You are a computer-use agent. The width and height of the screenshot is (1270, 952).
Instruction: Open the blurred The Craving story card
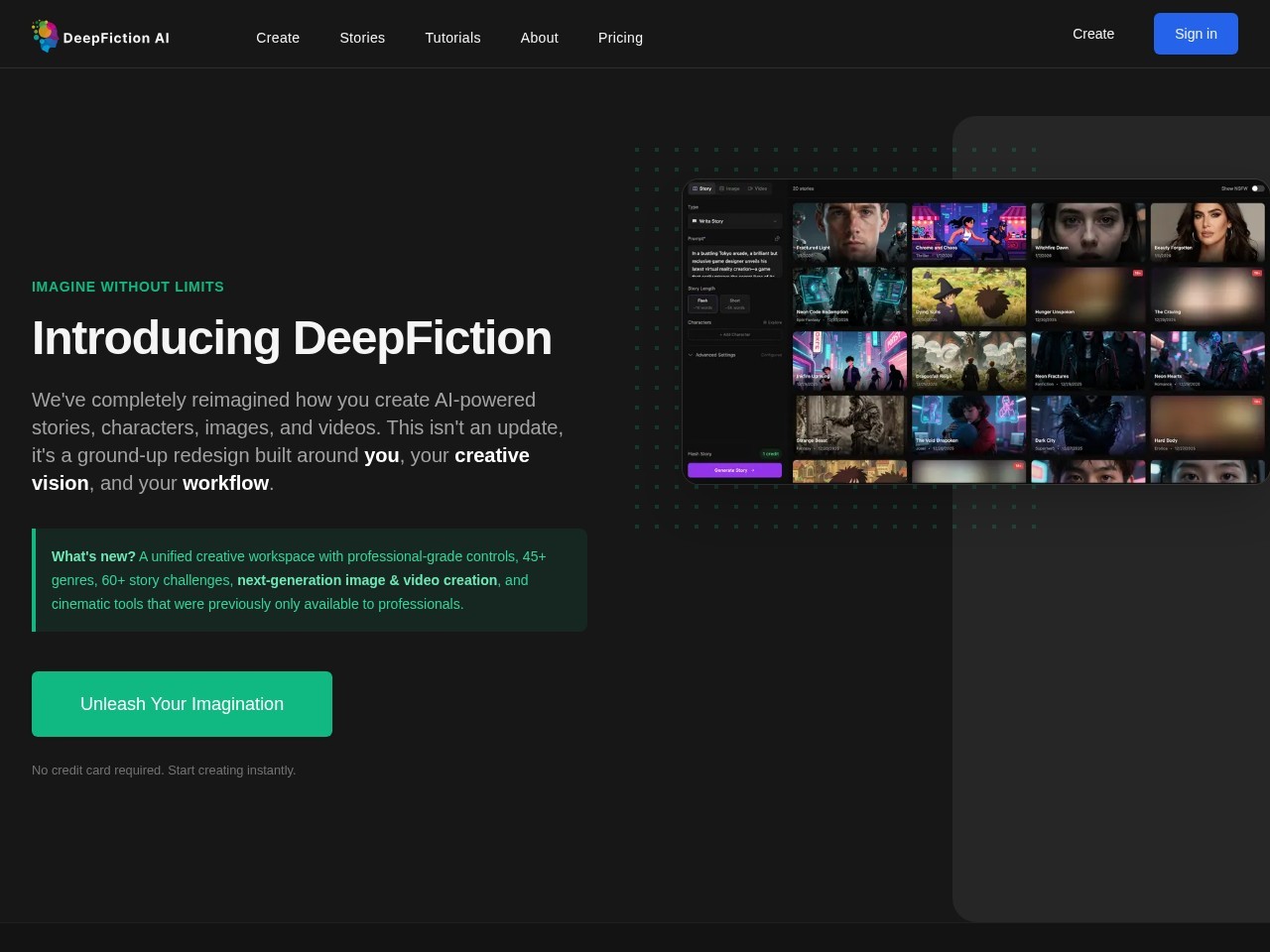[x=1207, y=297]
